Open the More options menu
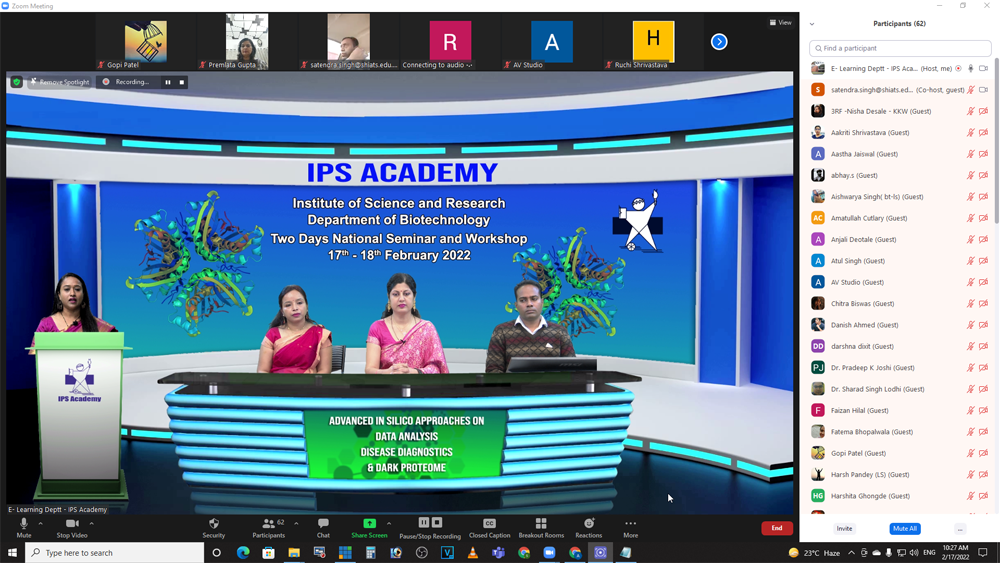 (x=631, y=527)
